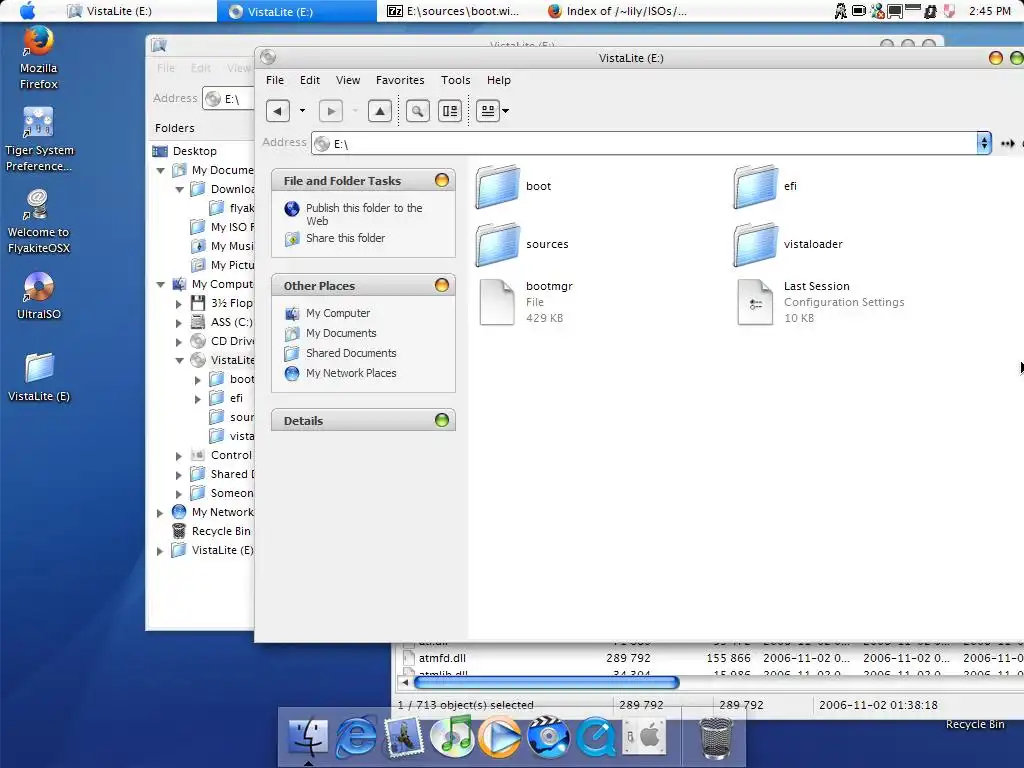
Task: Go to My Documents in Other Places
Action: pyautogui.click(x=341, y=333)
